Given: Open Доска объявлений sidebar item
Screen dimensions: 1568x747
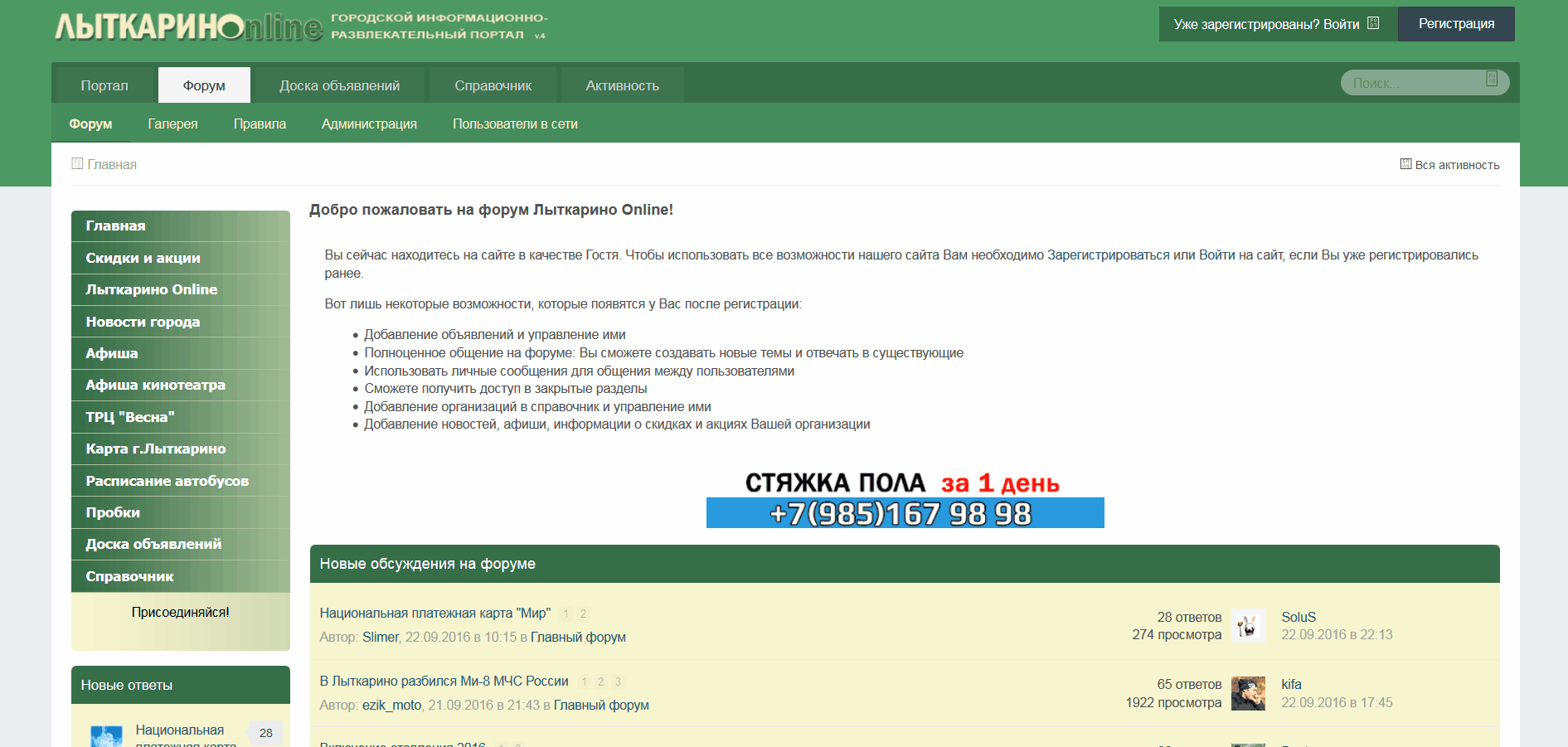Looking at the screenshot, I should click(181, 544).
